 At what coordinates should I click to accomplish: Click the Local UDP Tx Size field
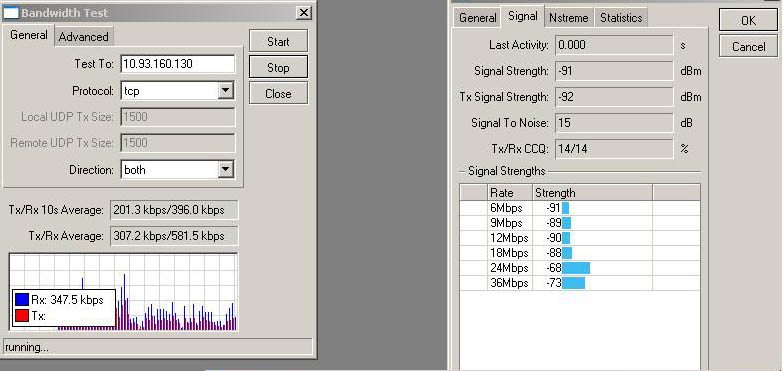(x=177, y=117)
